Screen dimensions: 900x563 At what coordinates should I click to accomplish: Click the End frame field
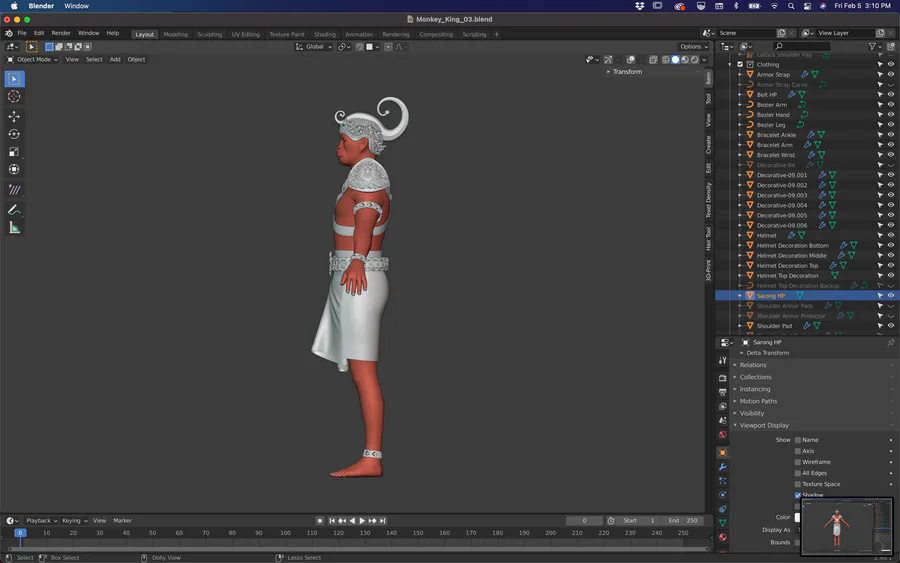coord(684,521)
